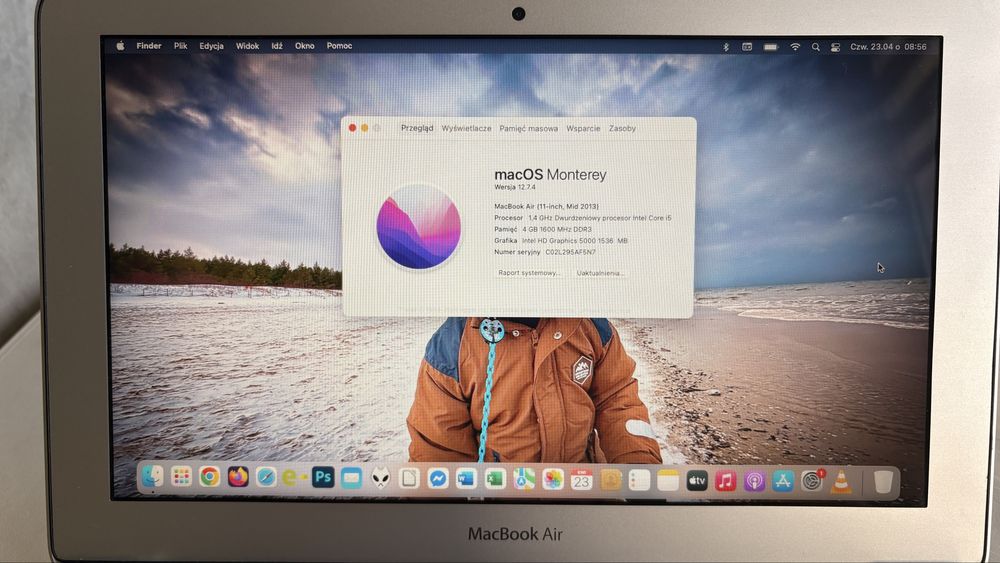
Task: Open the Wi-Fi status menu
Action: tap(795, 47)
